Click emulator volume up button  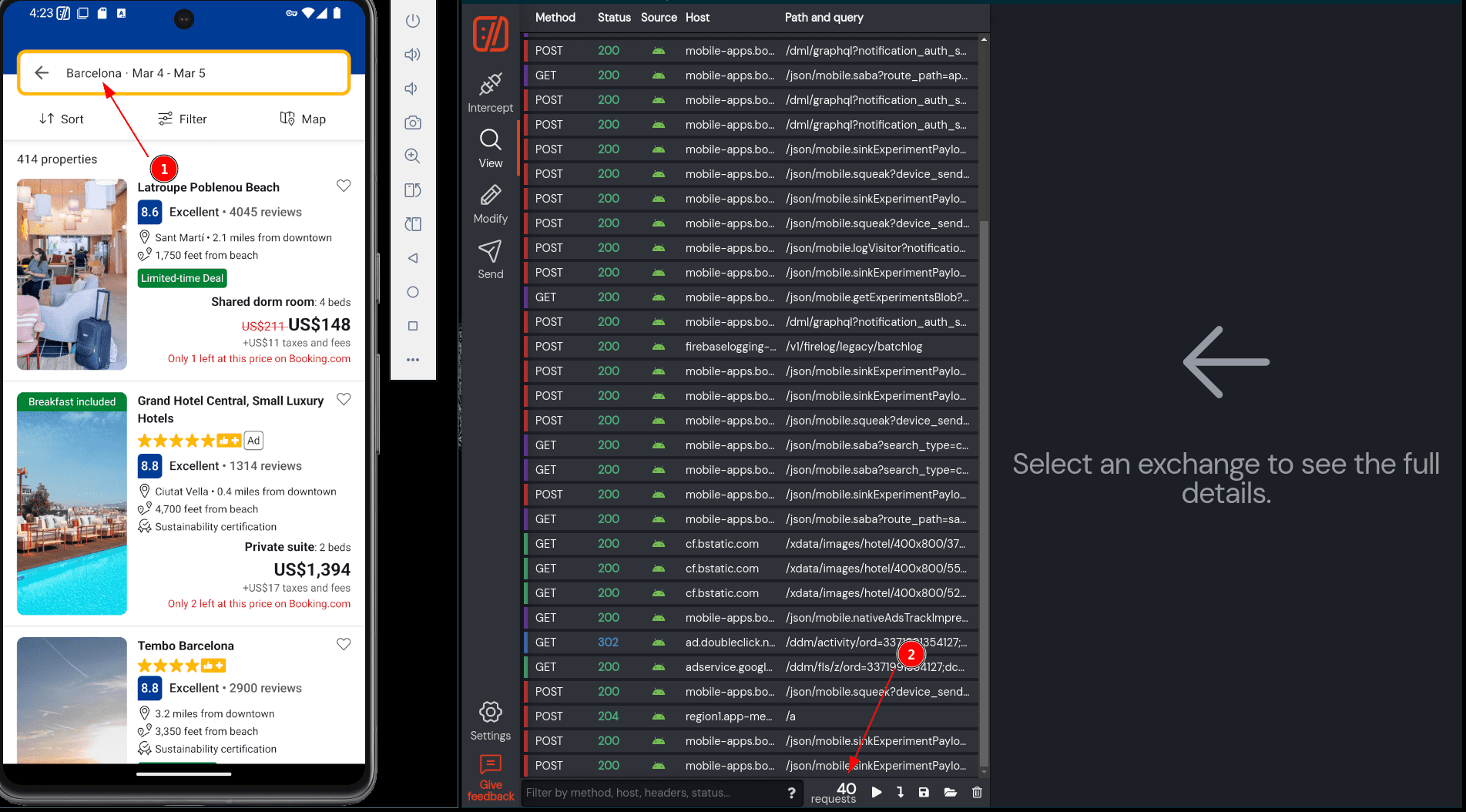413,55
